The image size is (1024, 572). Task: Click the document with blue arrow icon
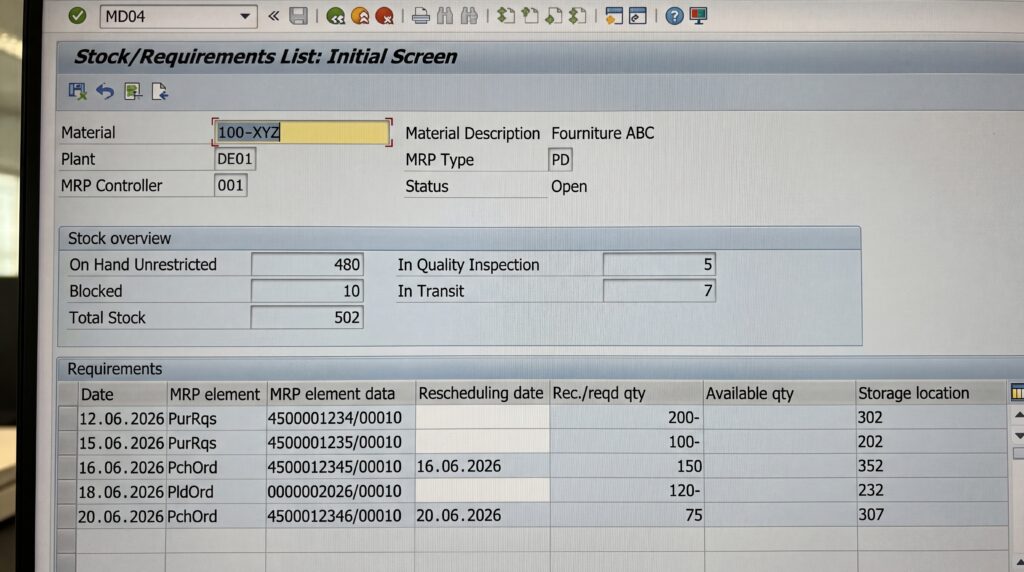point(160,91)
